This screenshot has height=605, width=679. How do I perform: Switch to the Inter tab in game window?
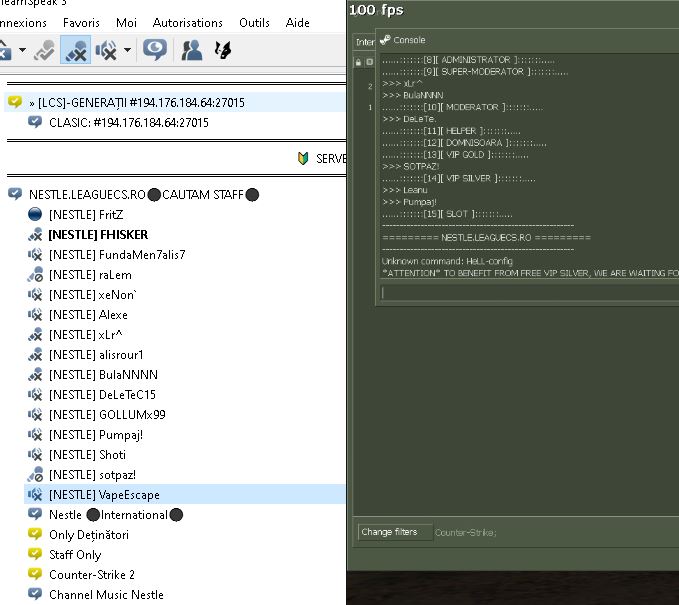point(365,42)
